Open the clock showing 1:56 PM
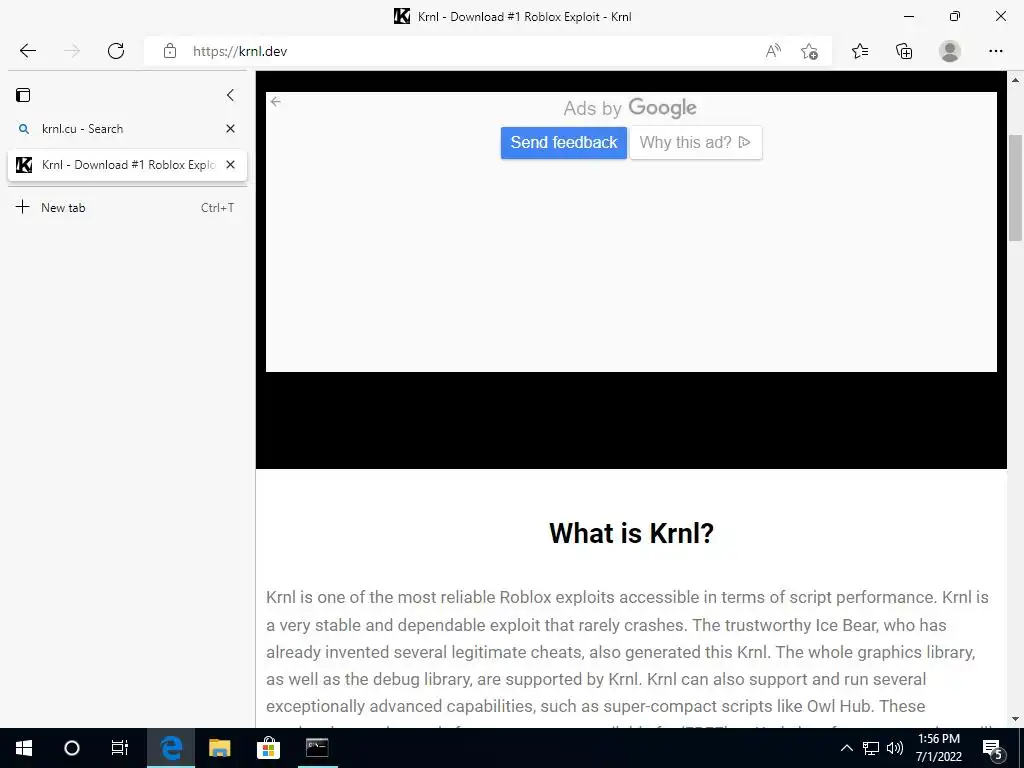 [x=939, y=748]
